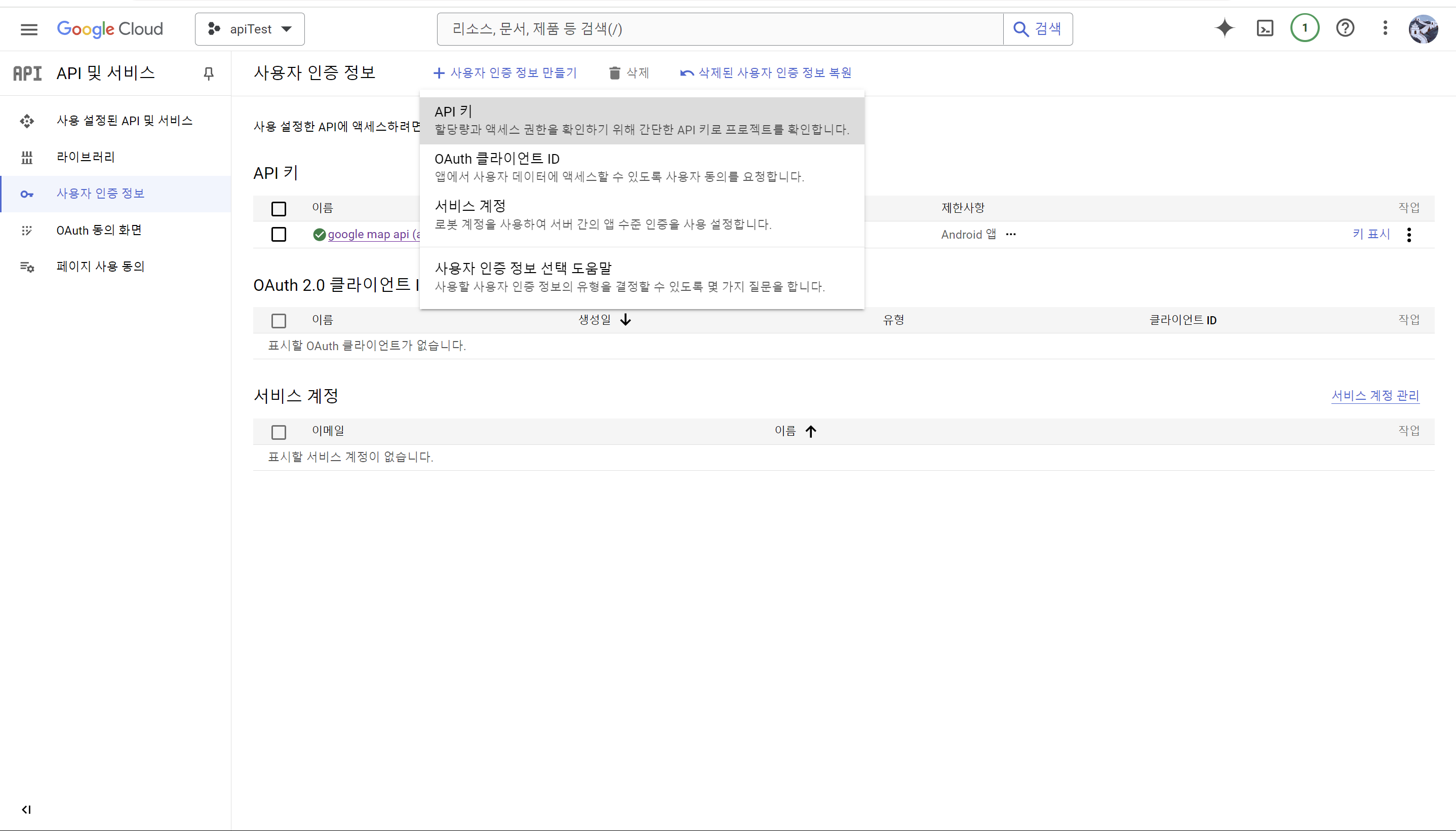Screen dimensions: 1456x831
Task: Select all API keys header checkbox
Action: (x=279, y=209)
